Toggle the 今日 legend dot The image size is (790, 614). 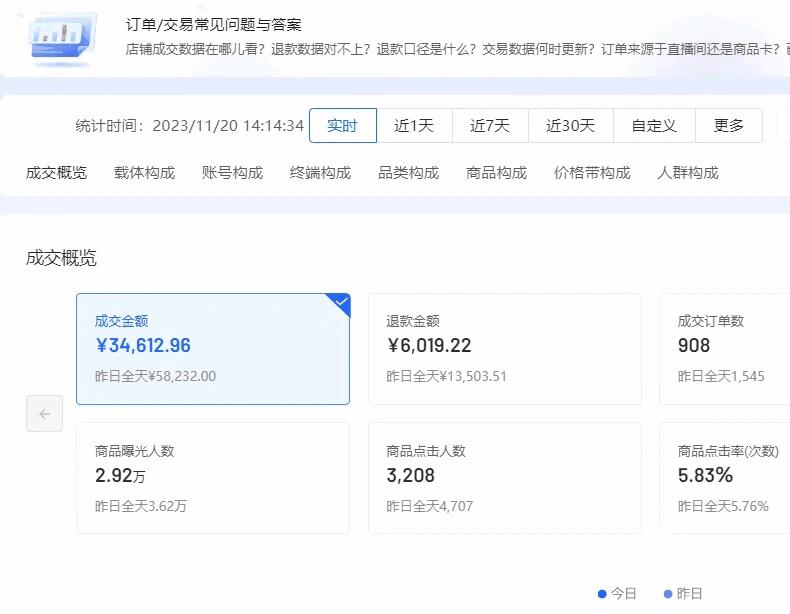[602, 594]
